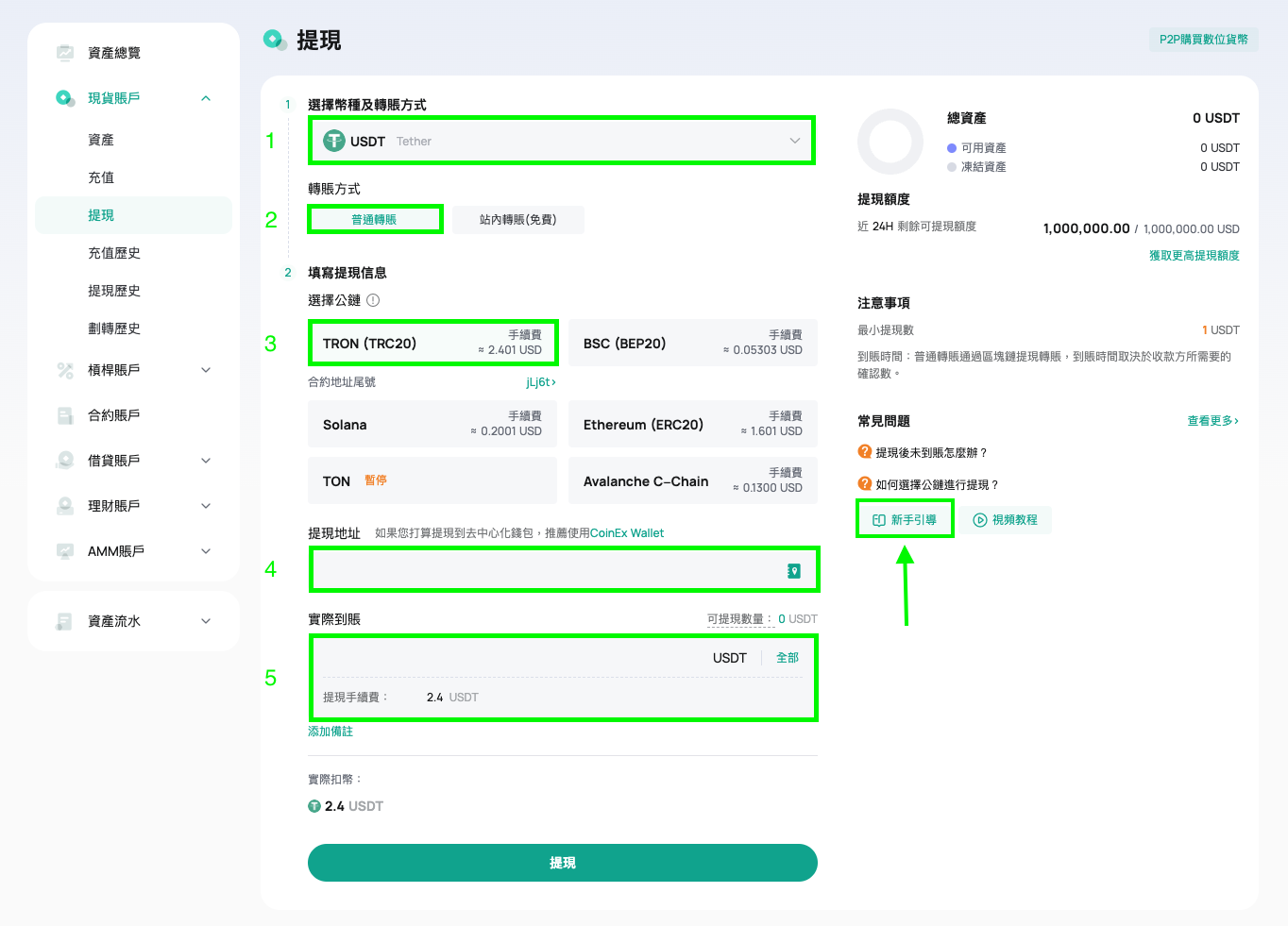Expand 理財賬戶 section chevron
This screenshot has height=926, width=1288.
click(x=206, y=506)
